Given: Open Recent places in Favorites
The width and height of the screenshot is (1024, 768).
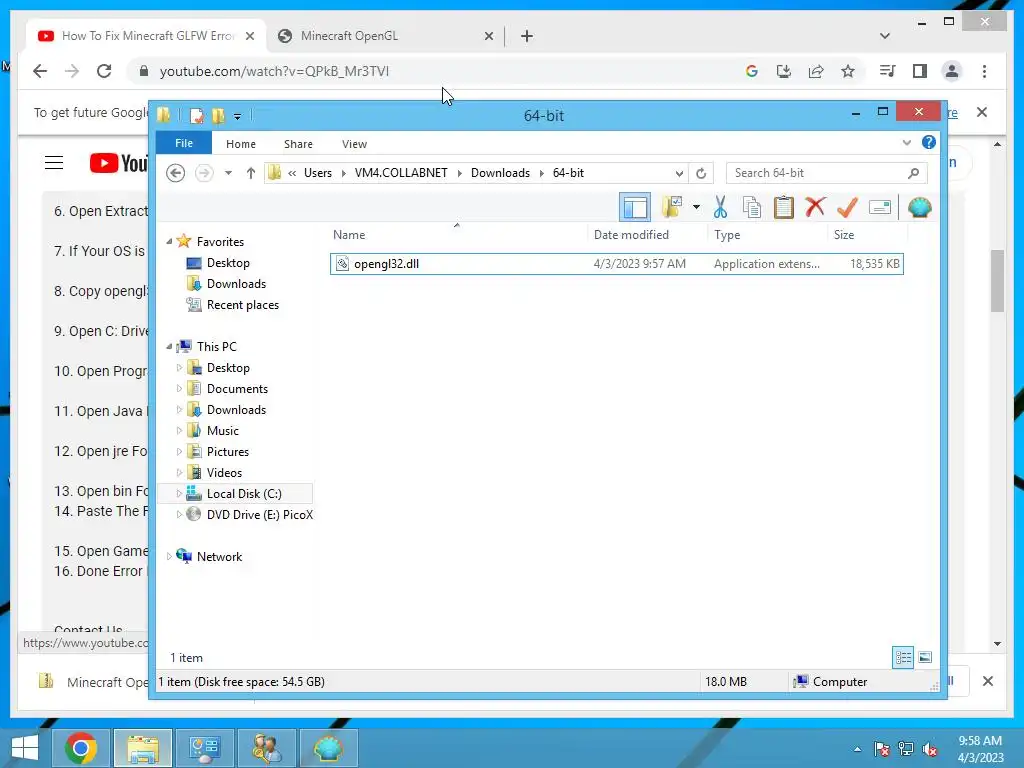Looking at the screenshot, I should pyautogui.click(x=242, y=305).
